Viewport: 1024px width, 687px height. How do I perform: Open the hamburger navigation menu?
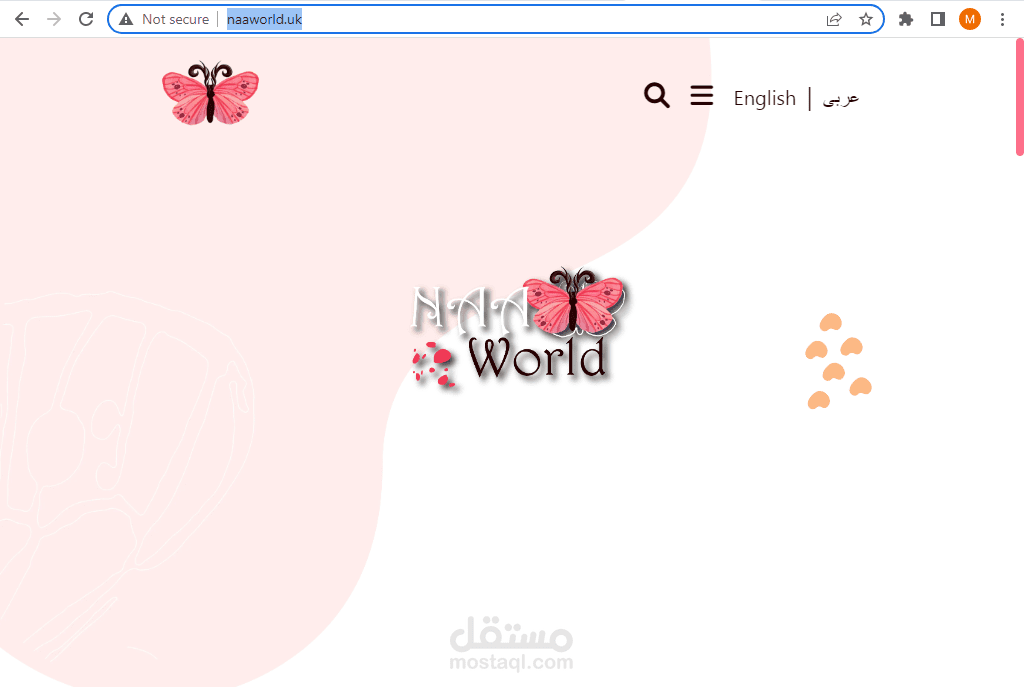(701, 95)
